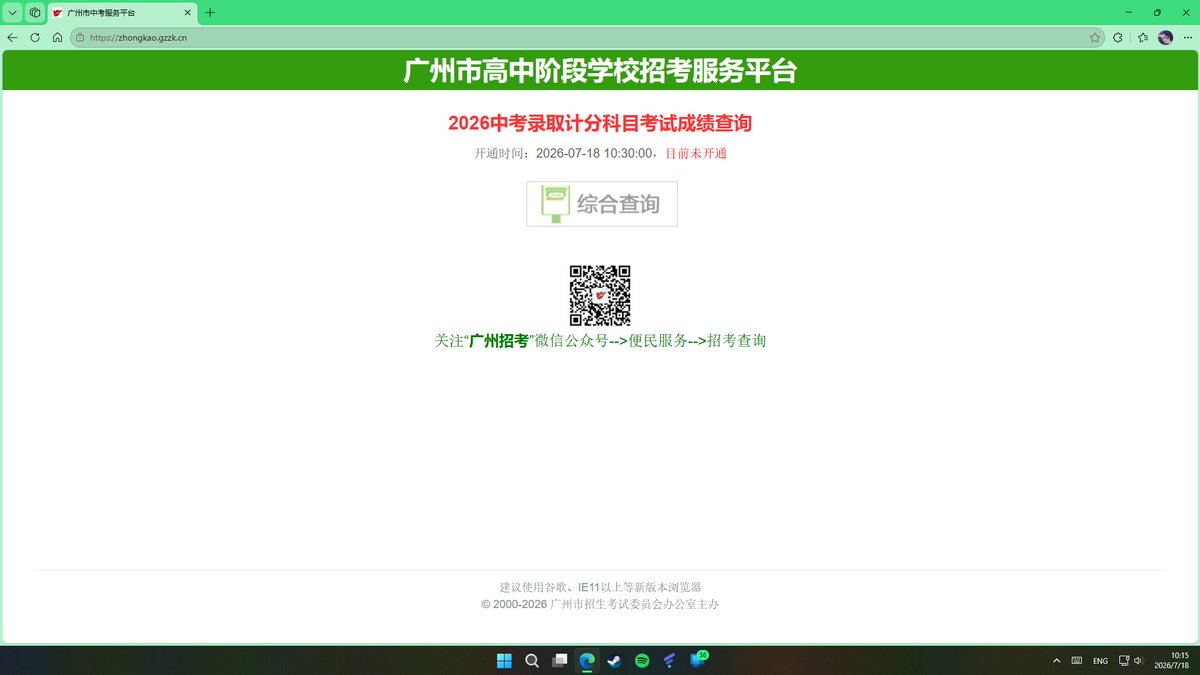Image resolution: width=1200 pixels, height=675 pixels.
Task: Click the 2026中考录取计分科目考试成绩查询 heading
Action: 600,123
